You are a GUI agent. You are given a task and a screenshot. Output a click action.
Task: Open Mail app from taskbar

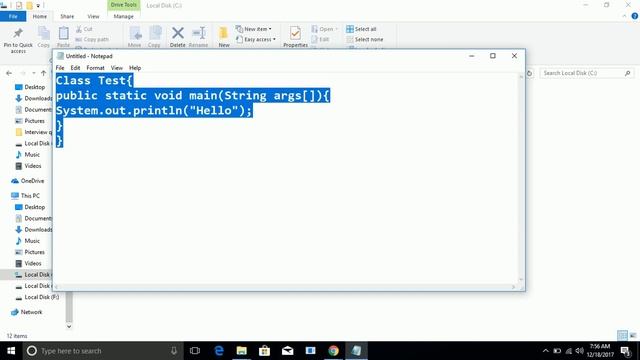pos(287,351)
